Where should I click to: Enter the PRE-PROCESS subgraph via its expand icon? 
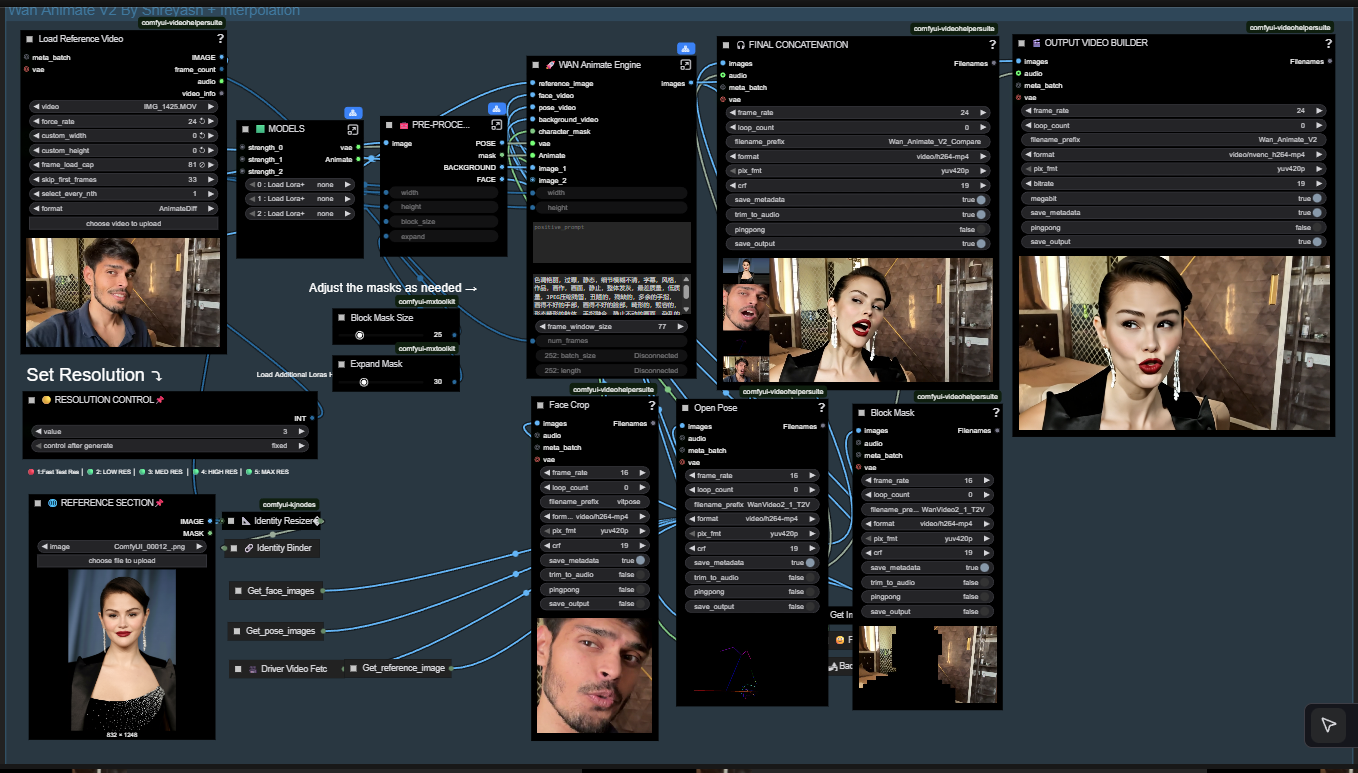coord(496,125)
